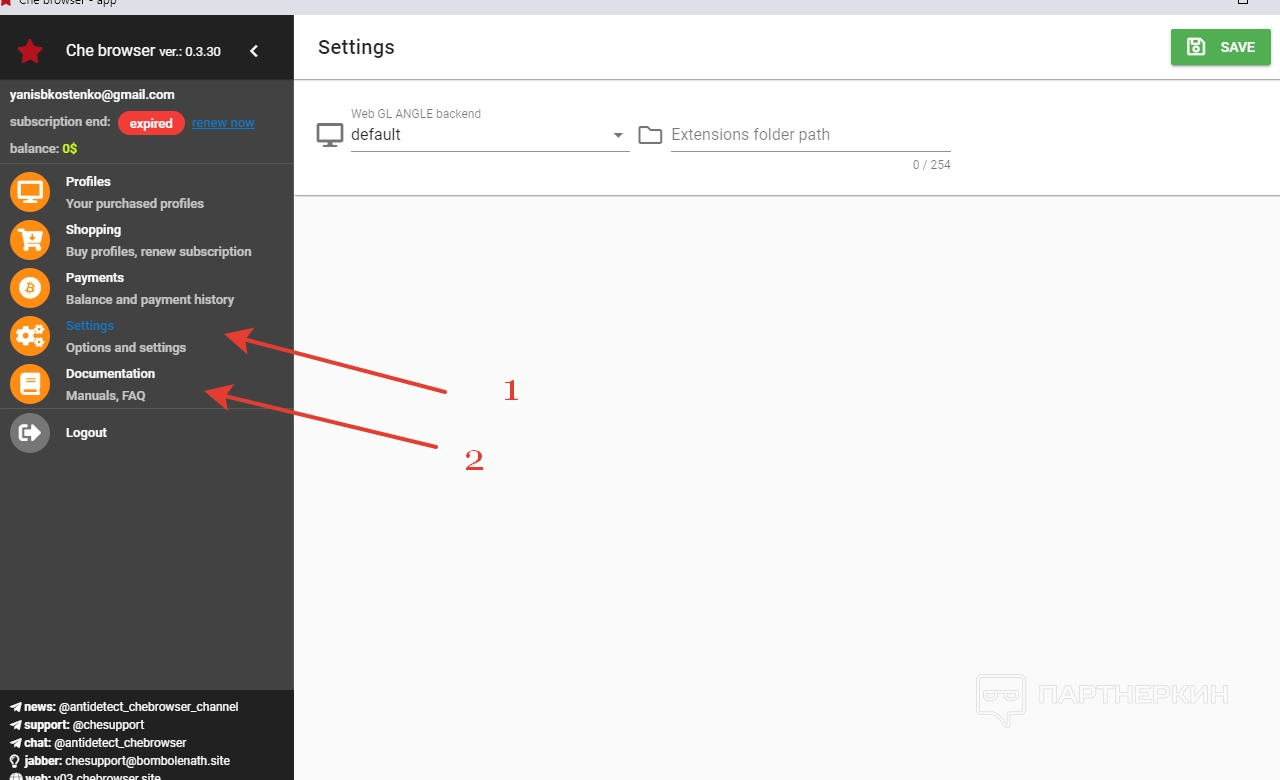Click the Payments bitcoin icon
The width and height of the screenshot is (1280, 780).
(30, 288)
